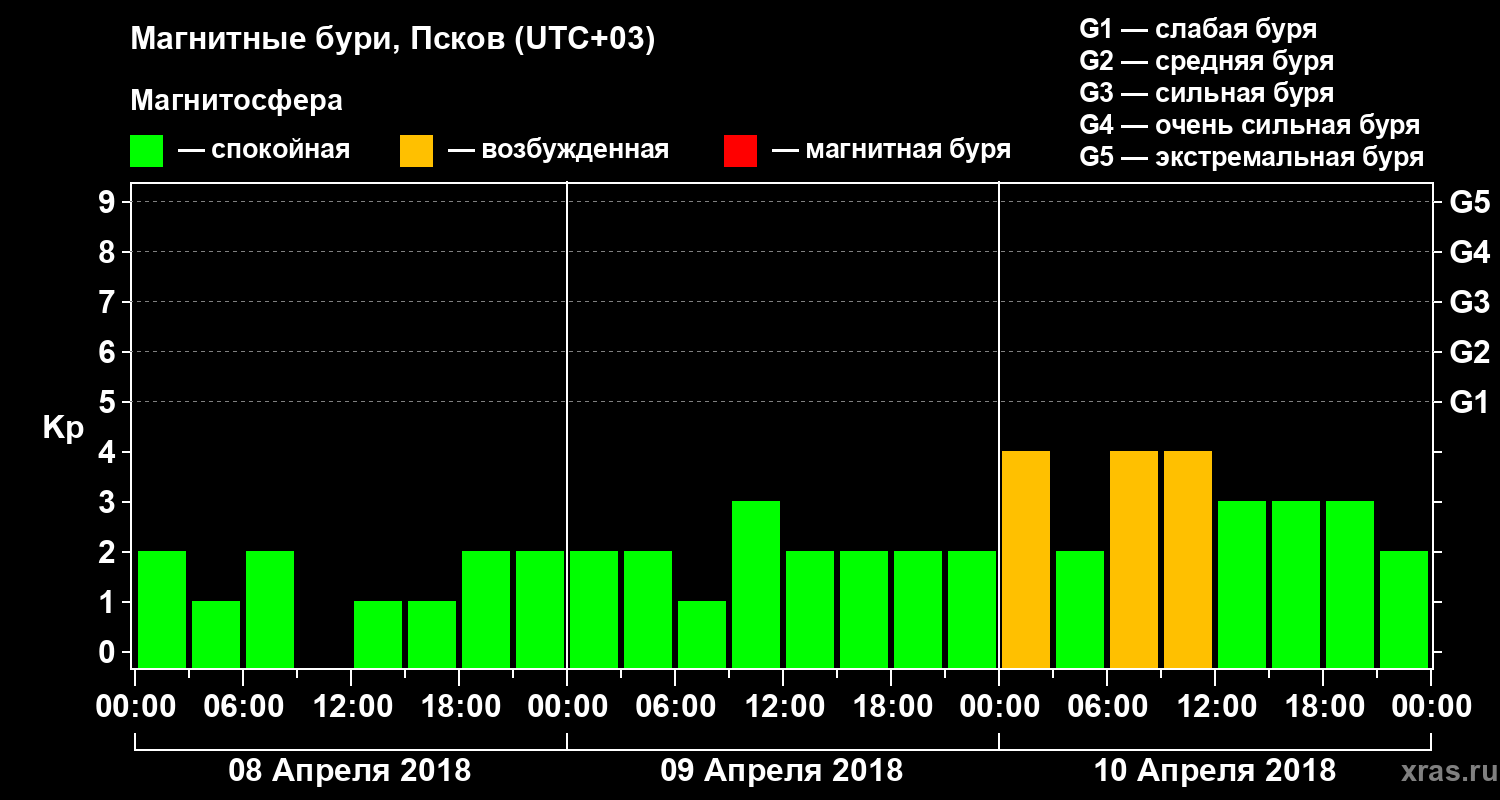Click the first green bar starting 00:00 on 08 Апреля
1500x800 pixels.
162,609
